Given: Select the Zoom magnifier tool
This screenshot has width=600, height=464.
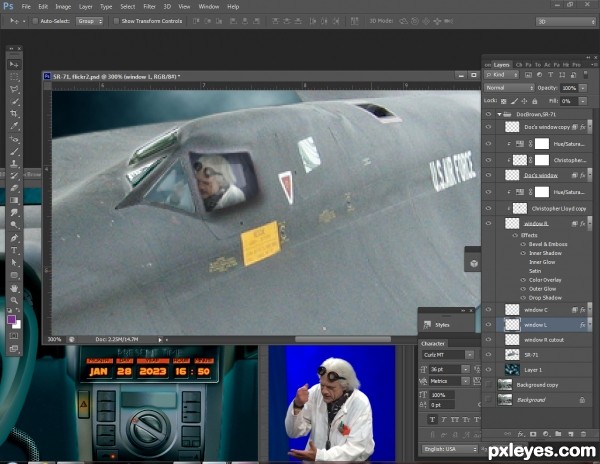Looking at the screenshot, I should click(14, 300).
